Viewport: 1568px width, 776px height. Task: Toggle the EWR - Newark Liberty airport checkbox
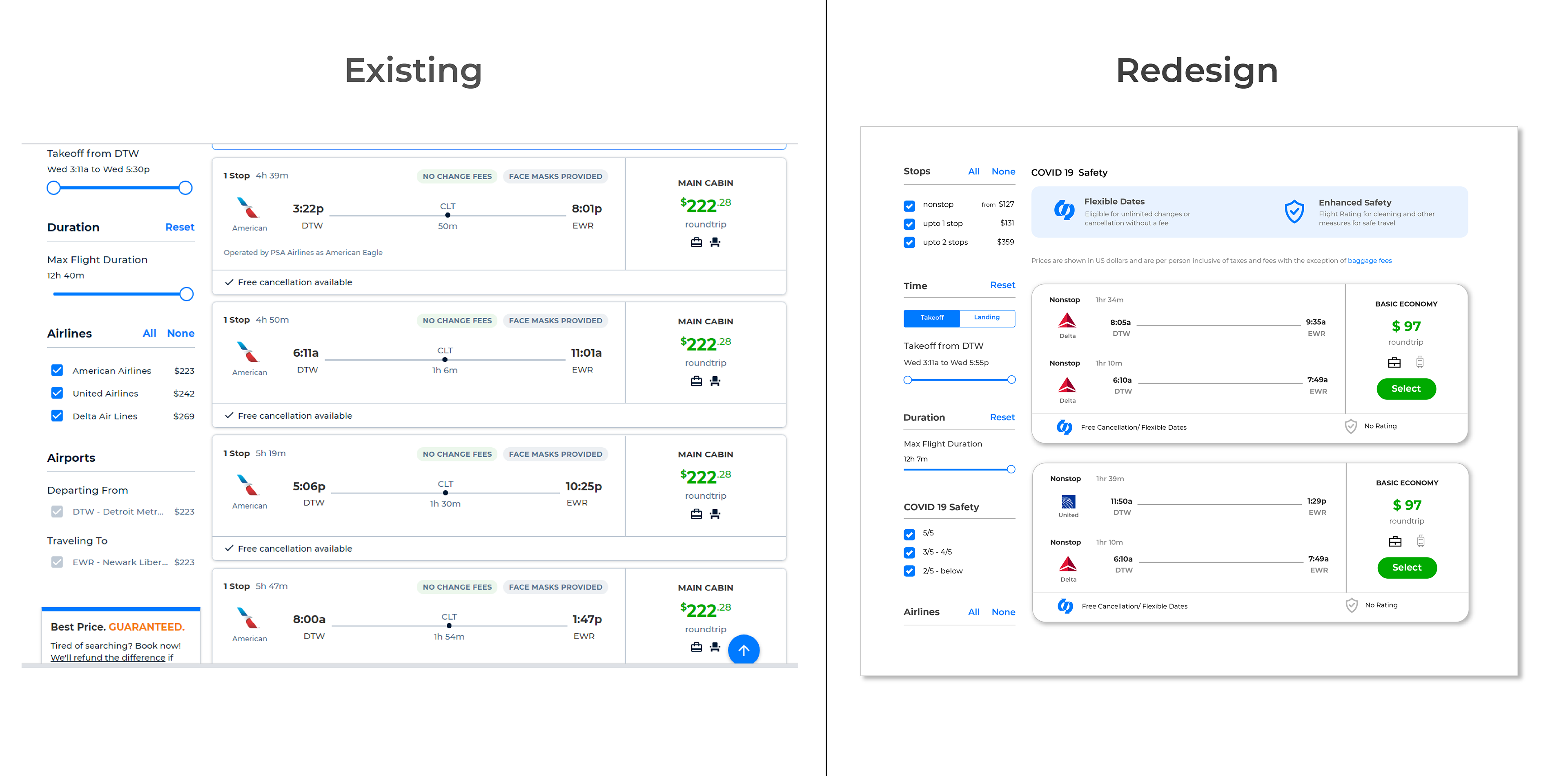coord(57,562)
